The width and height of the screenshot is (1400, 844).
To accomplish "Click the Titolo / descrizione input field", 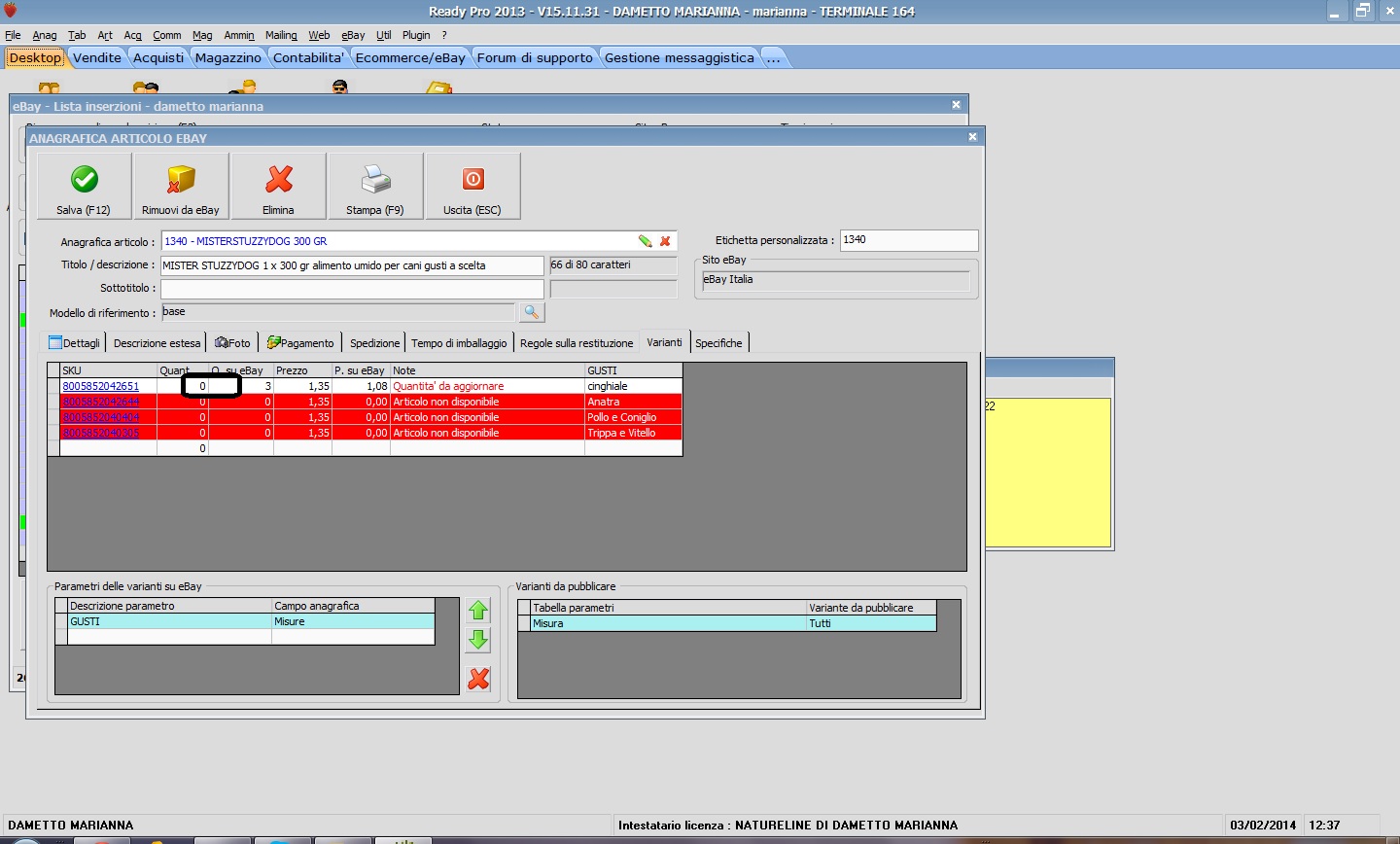I will click(352, 265).
